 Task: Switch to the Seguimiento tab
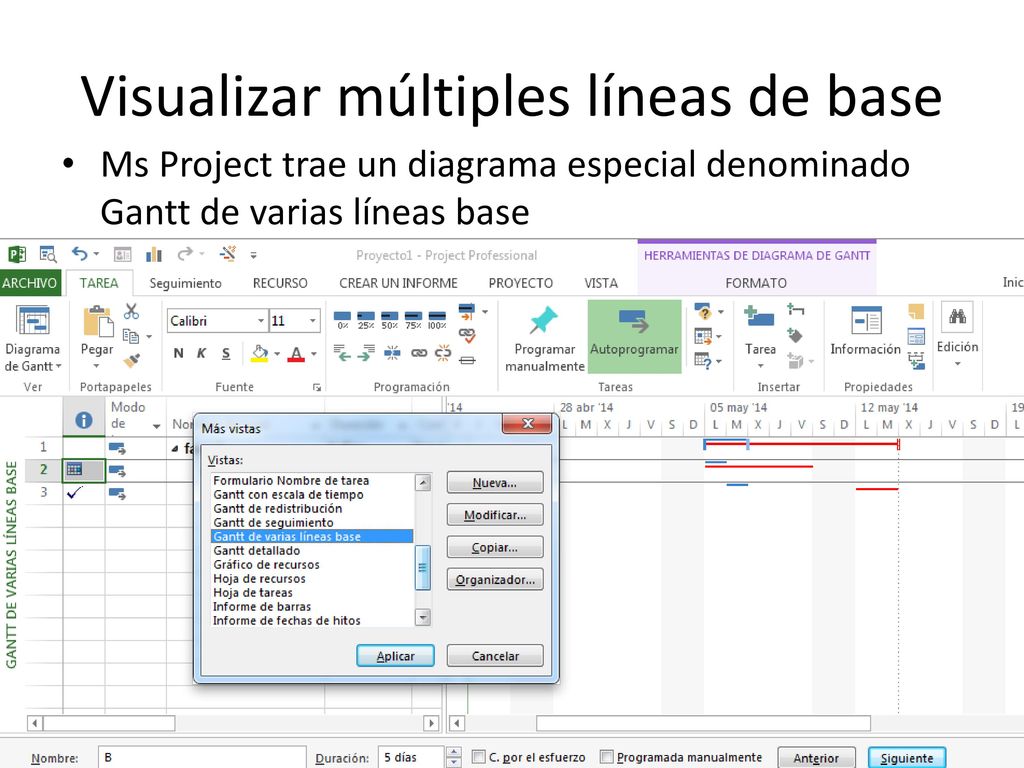185,283
